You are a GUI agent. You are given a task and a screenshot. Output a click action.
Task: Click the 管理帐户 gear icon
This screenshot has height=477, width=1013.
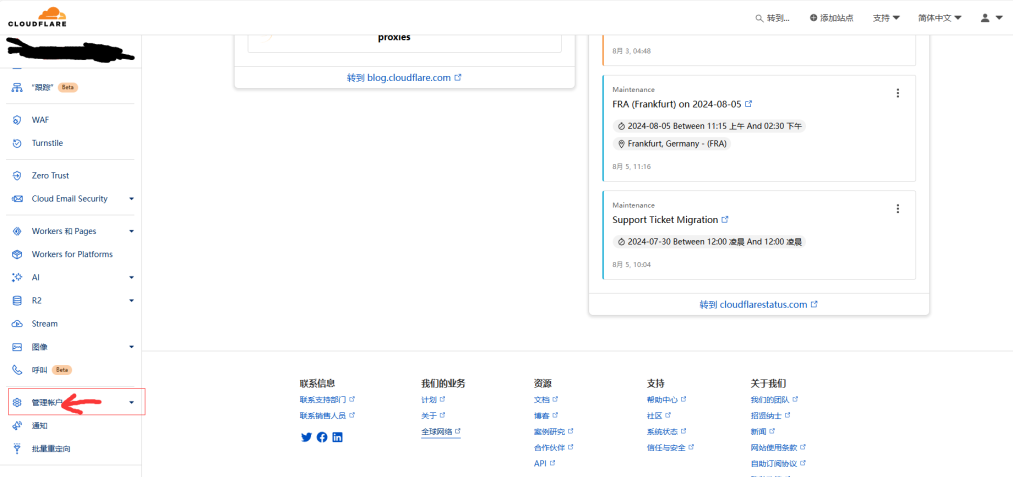point(17,403)
